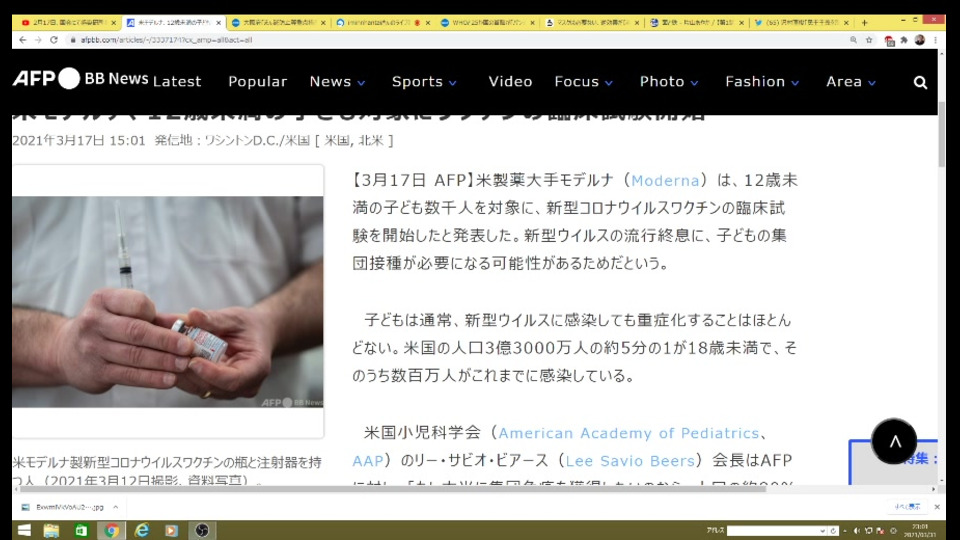Click the taskbar address input field

tap(773, 531)
